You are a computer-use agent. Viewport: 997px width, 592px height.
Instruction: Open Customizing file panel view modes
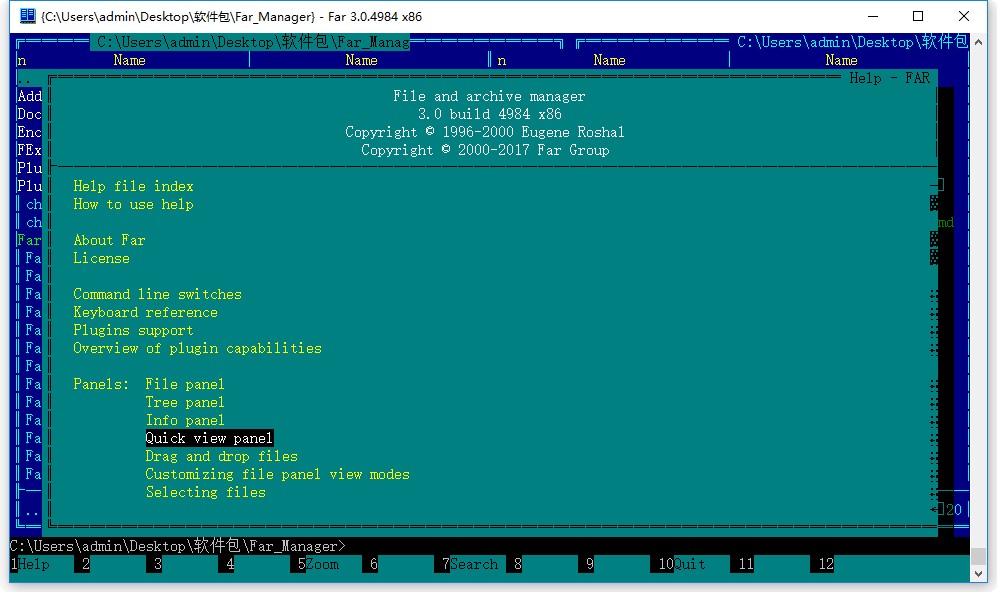click(x=277, y=474)
